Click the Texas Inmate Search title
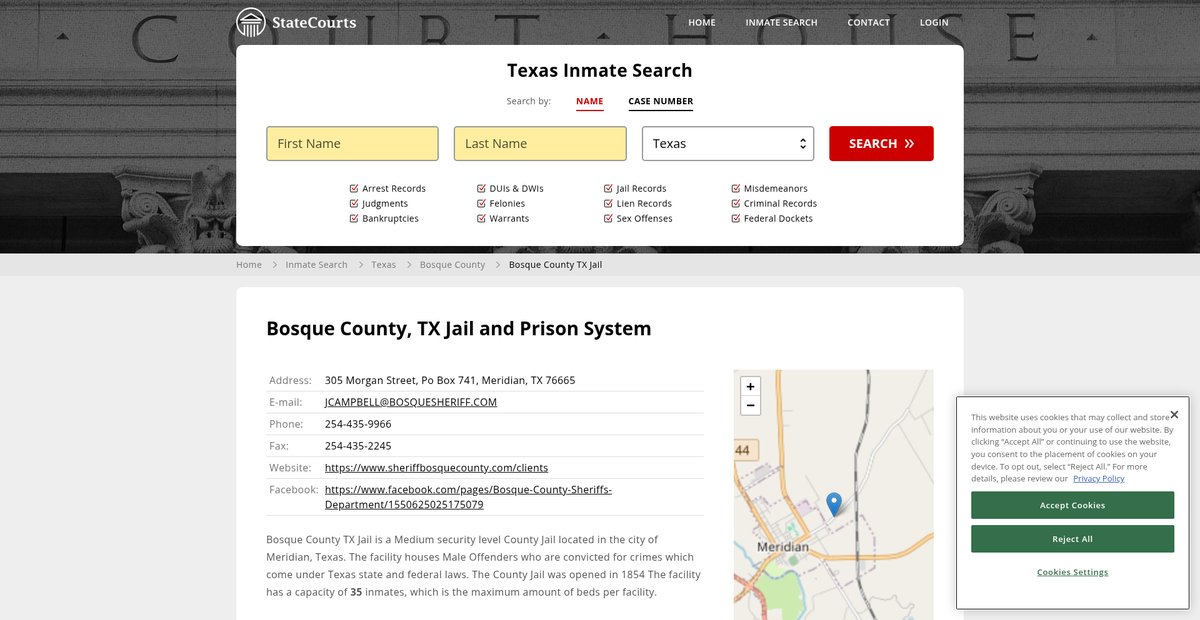 click(x=600, y=70)
